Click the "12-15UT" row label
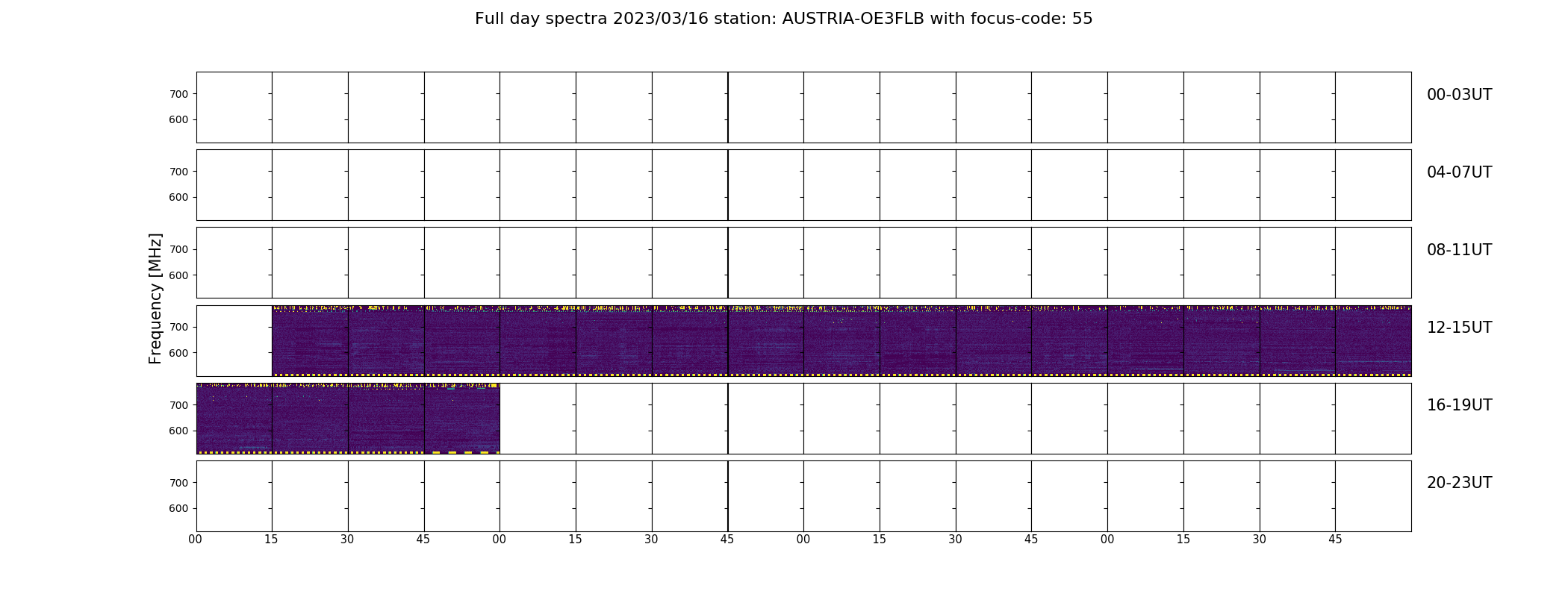Screen dimensions: 1568x597 coord(1459,328)
